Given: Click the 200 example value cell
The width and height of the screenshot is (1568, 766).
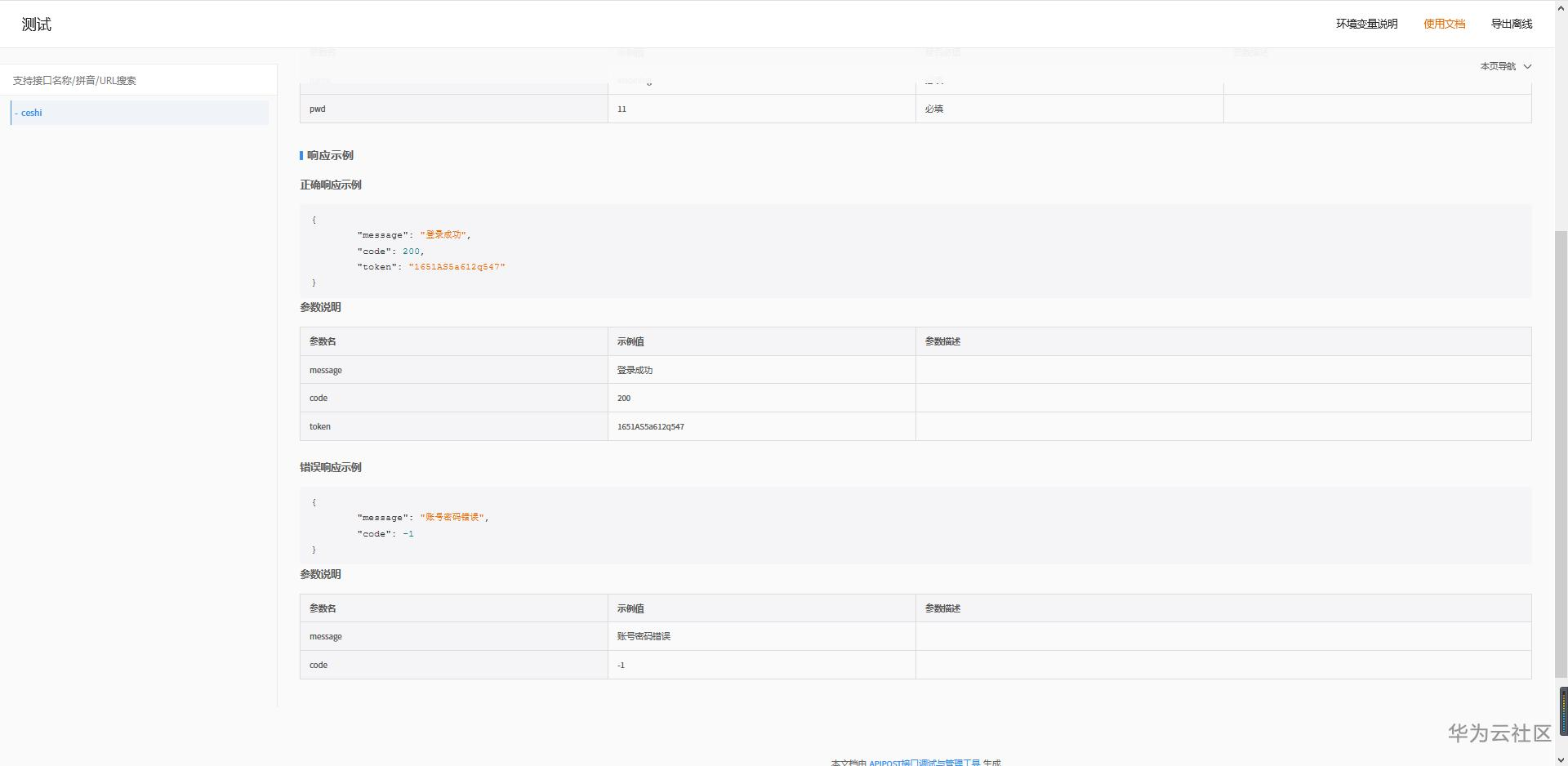Looking at the screenshot, I should click(x=762, y=398).
